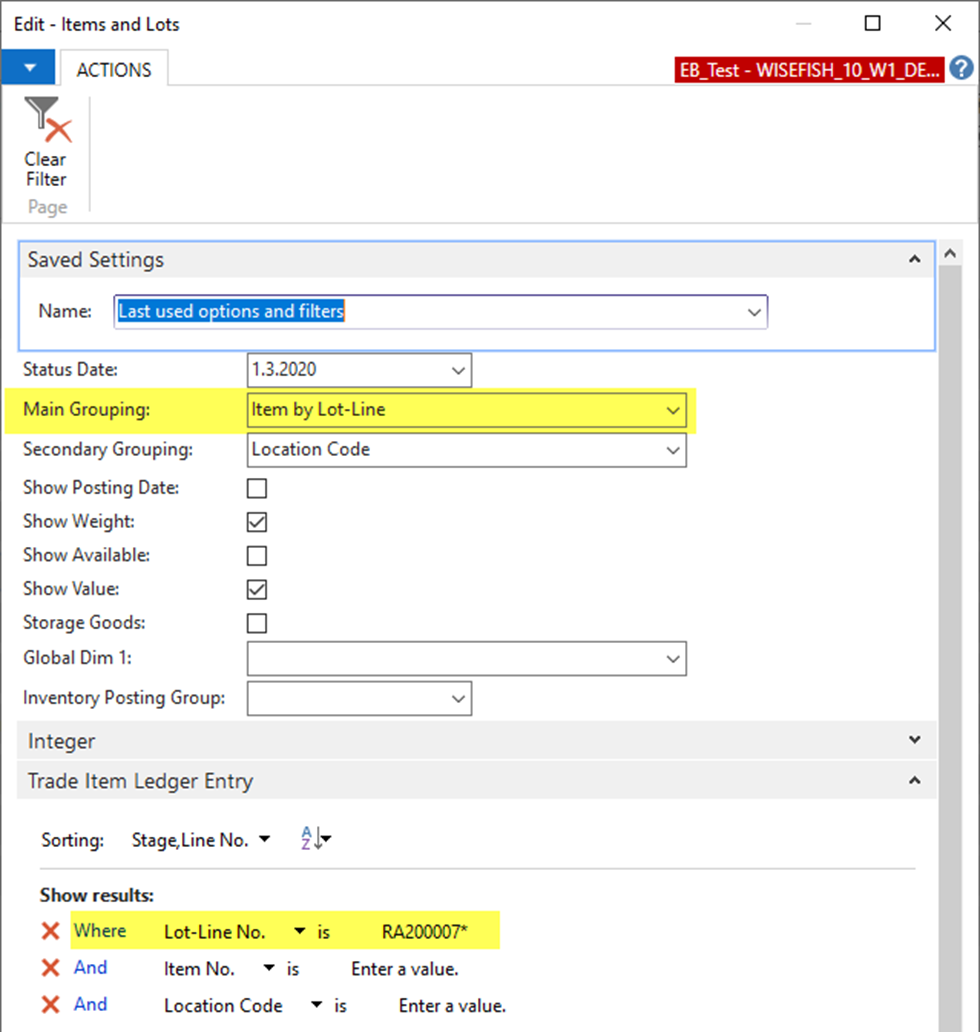980x1032 pixels.
Task: Delete the Item No. filter row
Action: click(50, 968)
